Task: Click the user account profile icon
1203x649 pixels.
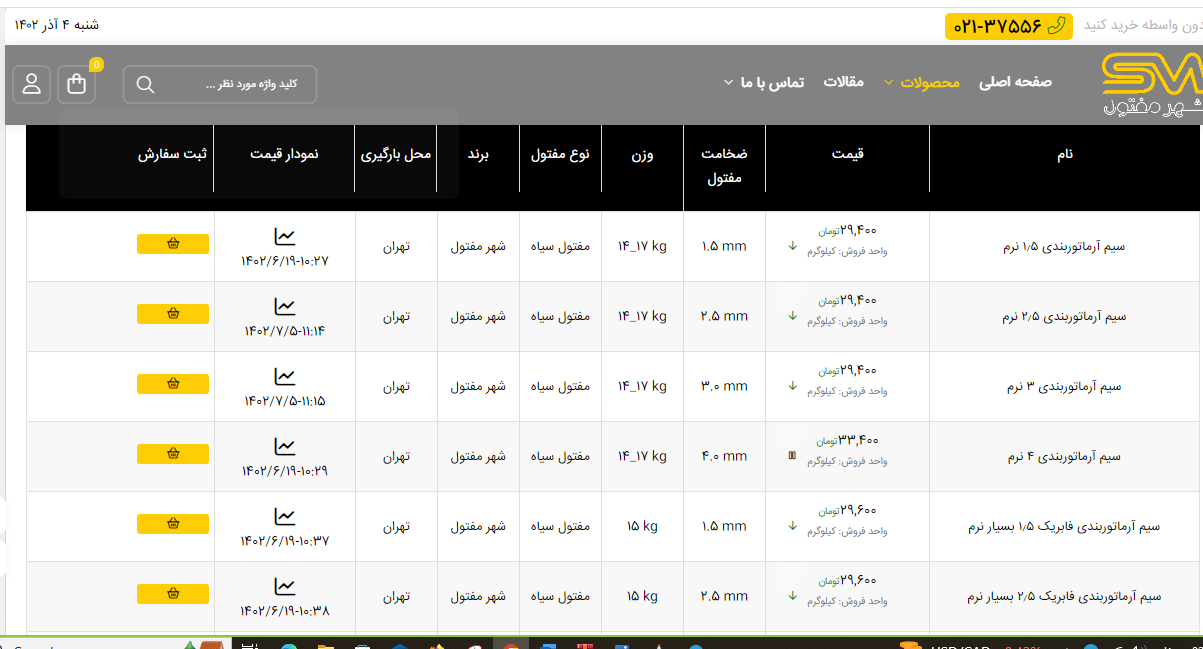Action: 32,84
